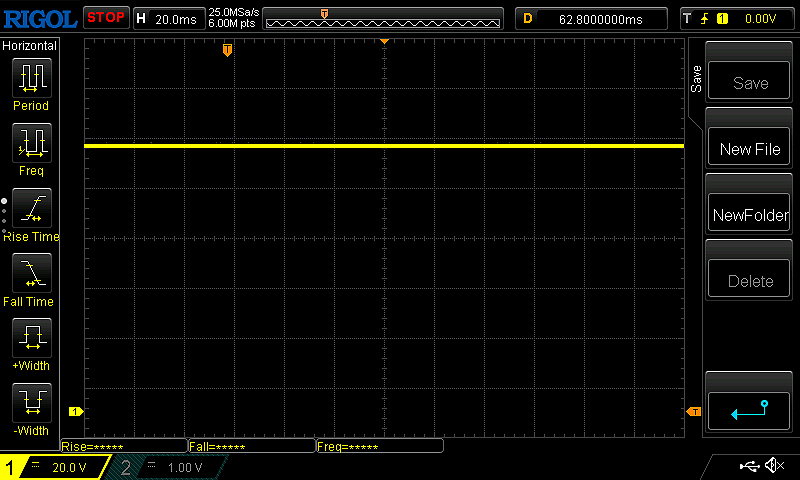Create a NewFolder
This screenshot has width=800, height=480.
pos(749,213)
